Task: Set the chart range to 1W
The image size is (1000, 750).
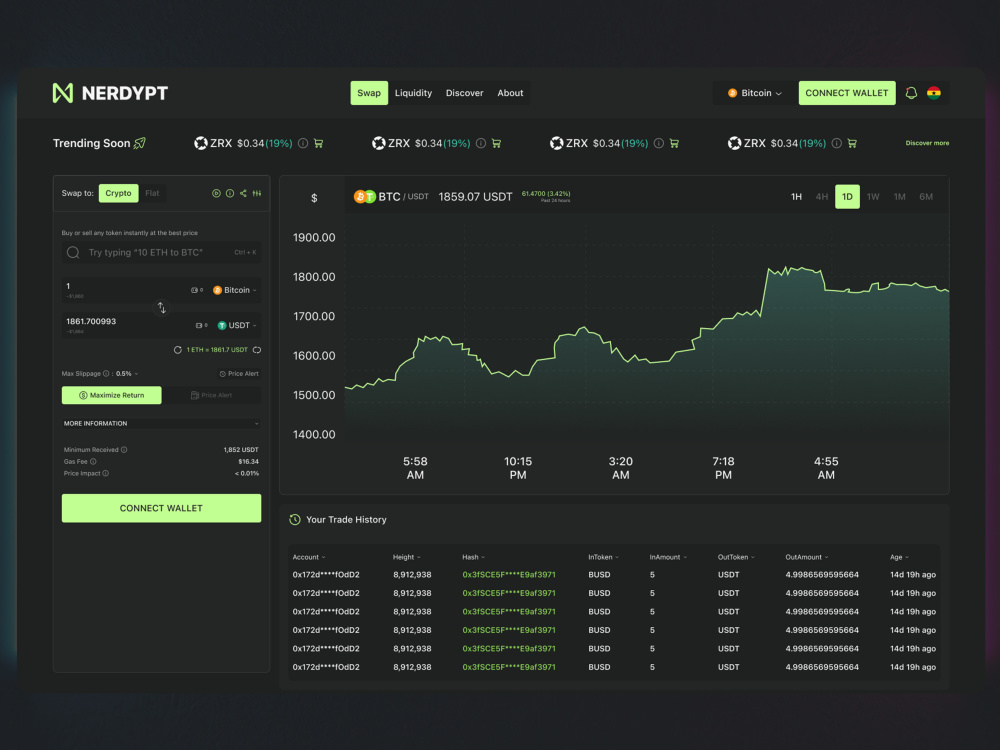Action: [x=873, y=197]
